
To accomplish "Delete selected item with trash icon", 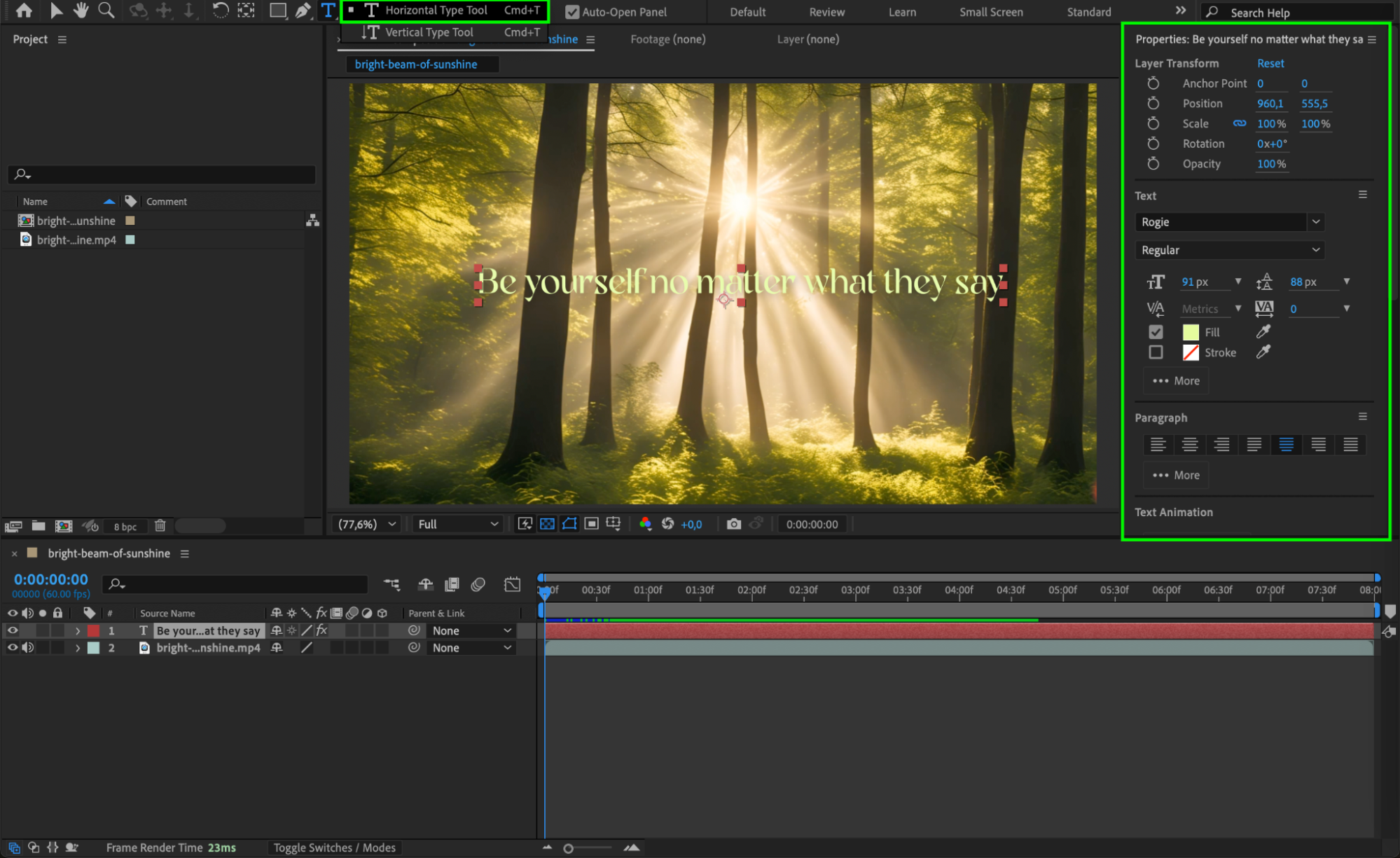I will [x=160, y=526].
